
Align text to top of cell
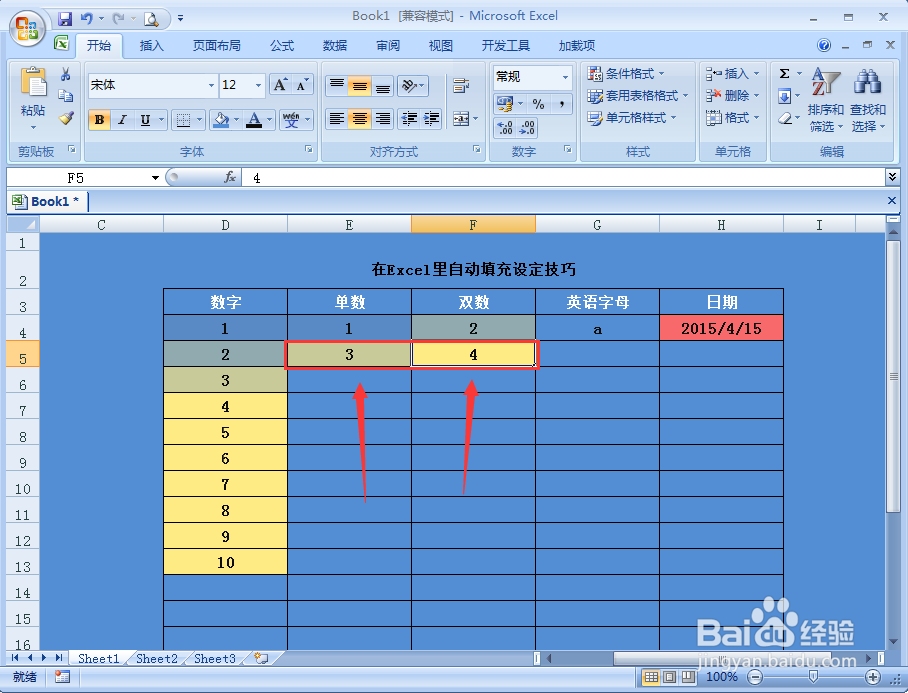(336, 86)
